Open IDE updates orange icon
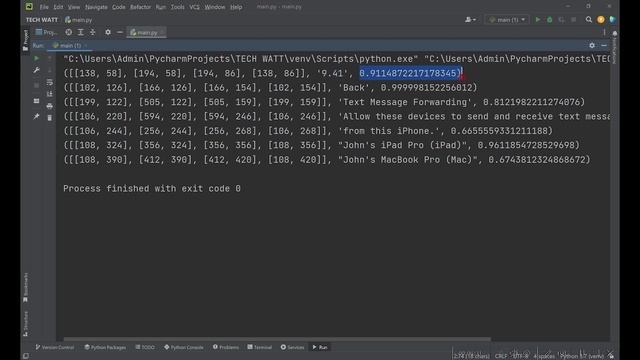This screenshot has height=360, width=640. coord(601,20)
